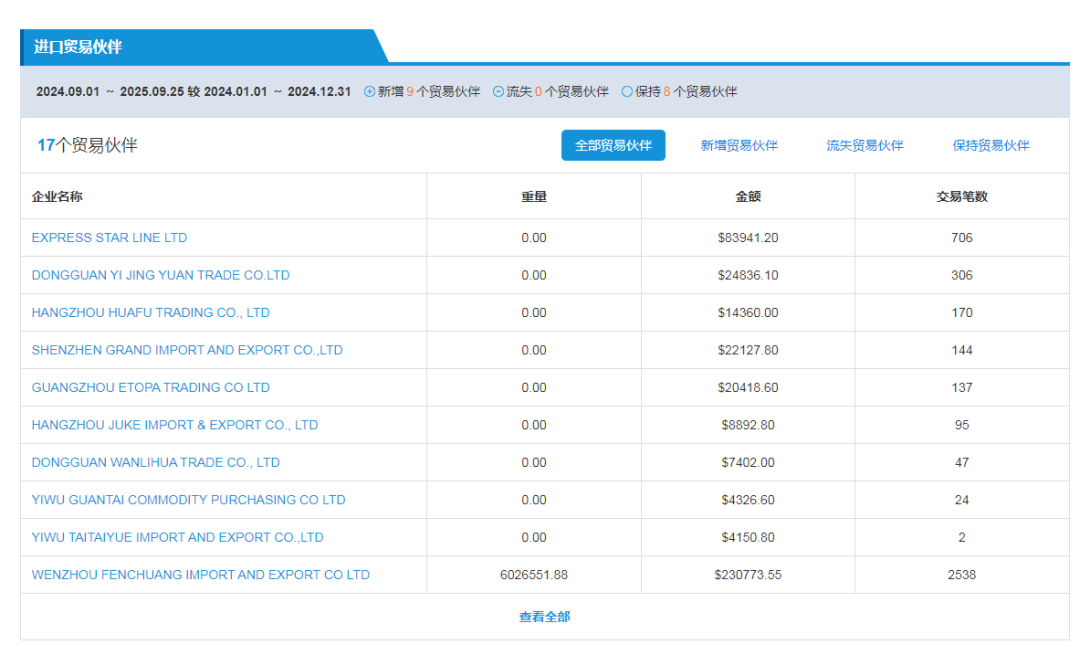The height and width of the screenshot is (655, 1080).
Task: Open EXPRESS STAR LINE LTD link
Action: 109,238
